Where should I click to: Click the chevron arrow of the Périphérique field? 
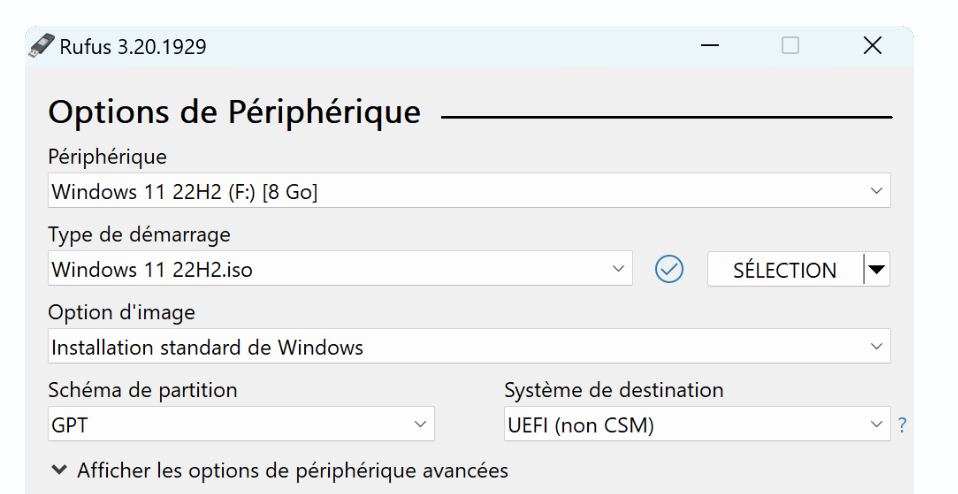(x=876, y=191)
